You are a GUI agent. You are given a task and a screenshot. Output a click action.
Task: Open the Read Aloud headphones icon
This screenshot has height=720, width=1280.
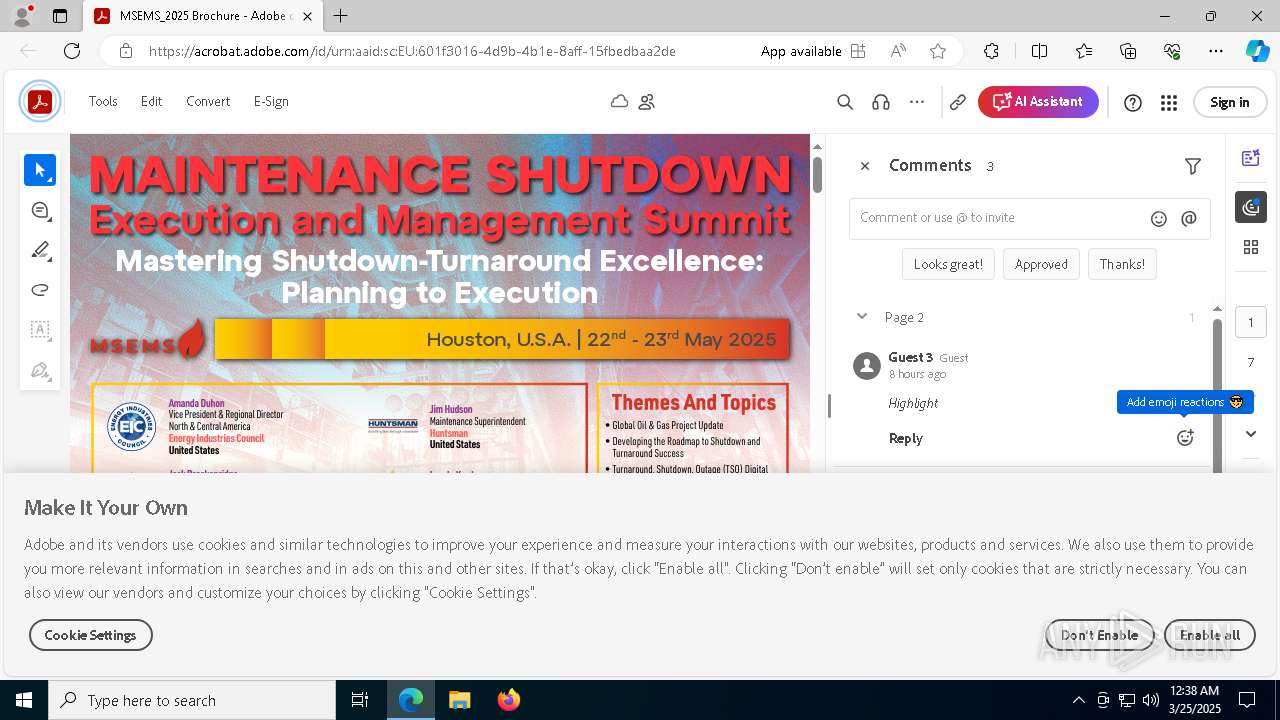[x=881, y=101]
